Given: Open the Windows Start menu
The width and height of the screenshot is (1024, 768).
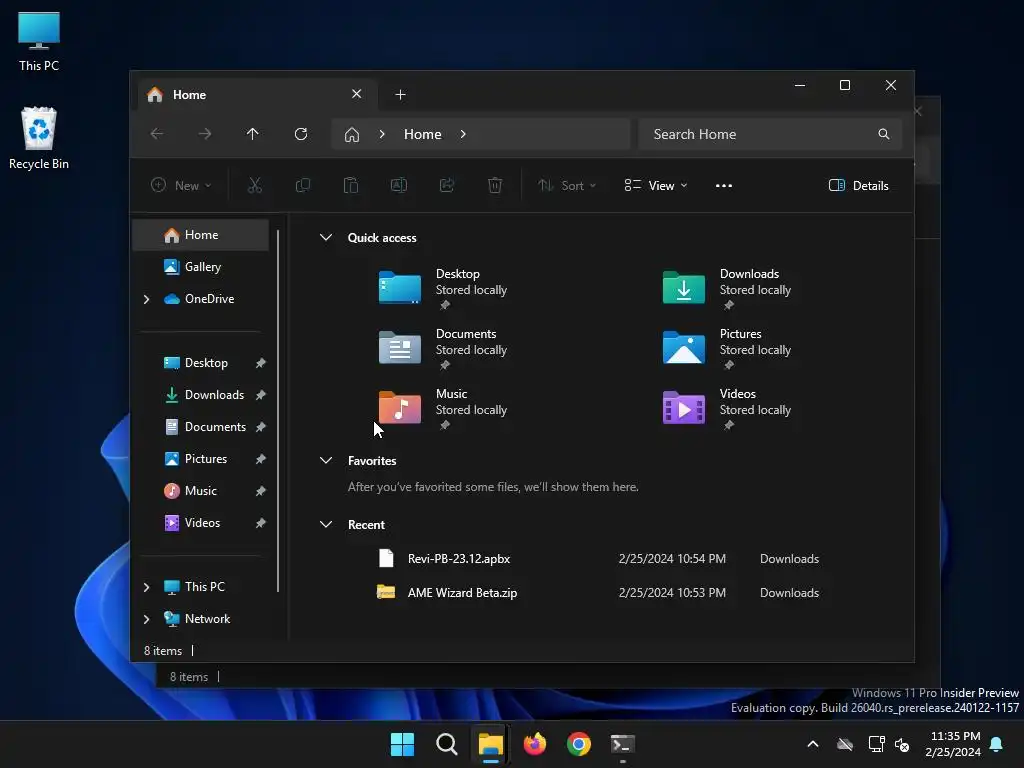Looking at the screenshot, I should pos(402,744).
